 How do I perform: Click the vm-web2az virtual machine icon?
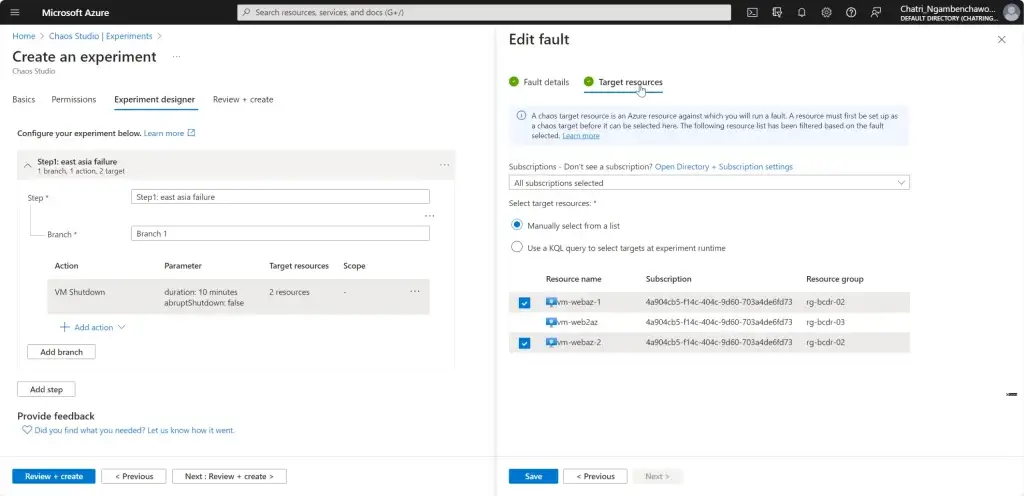click(x=551, y=322)
